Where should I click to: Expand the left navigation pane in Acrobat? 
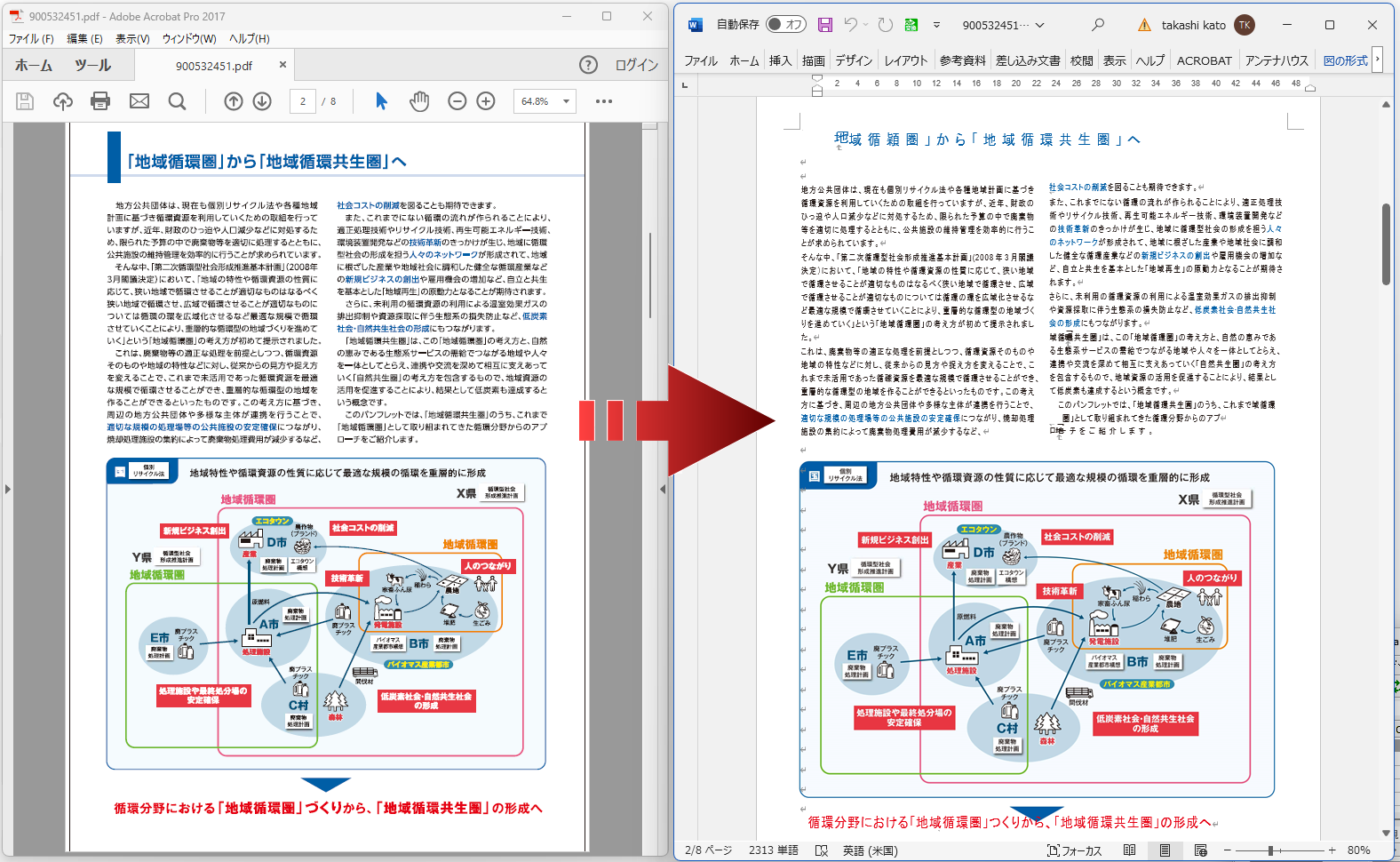pyautogui.click(x=7, y=489)
